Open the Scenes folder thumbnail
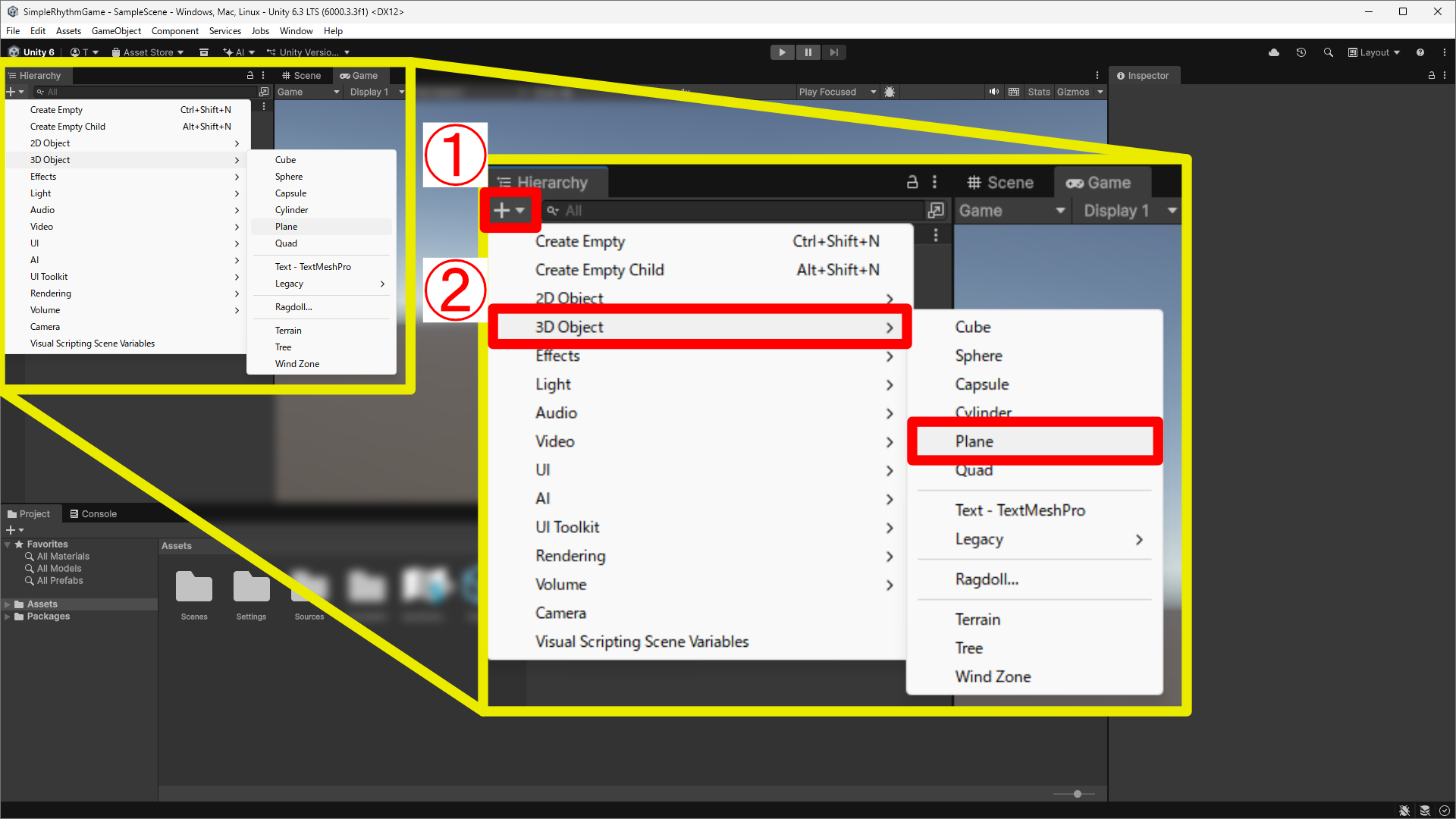Viewport: 1456px width, 819px height. pos(194,588)
